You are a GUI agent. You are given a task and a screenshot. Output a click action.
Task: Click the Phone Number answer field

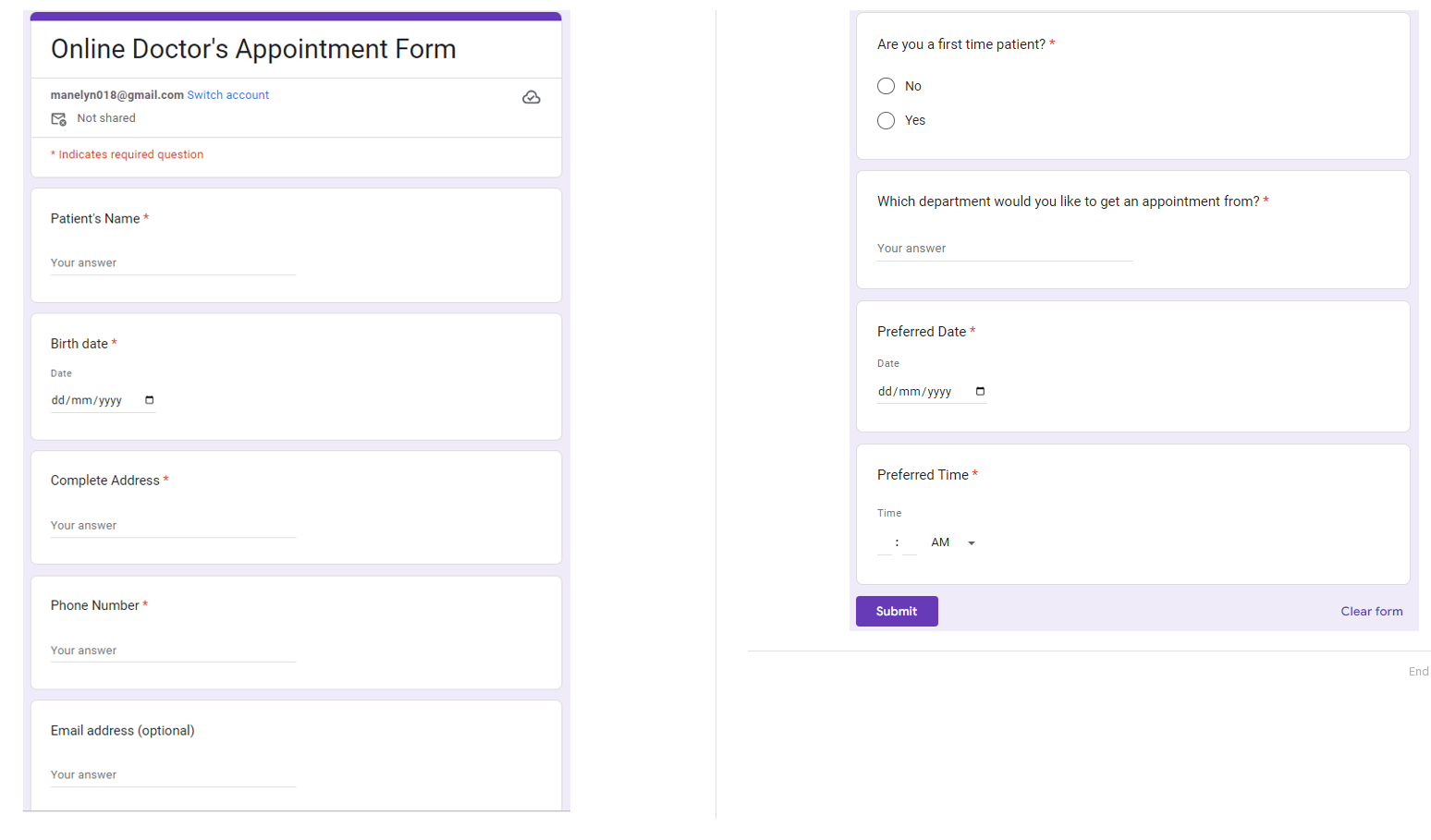pyautogui.click(x=173, y=651)
